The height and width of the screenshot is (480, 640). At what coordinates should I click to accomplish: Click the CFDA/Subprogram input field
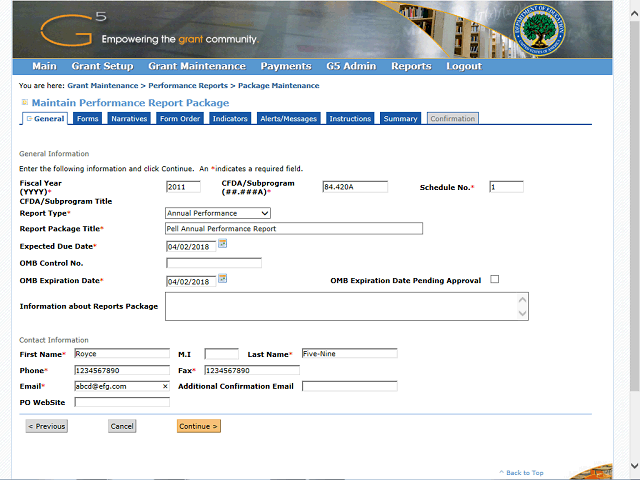point(355,187)
